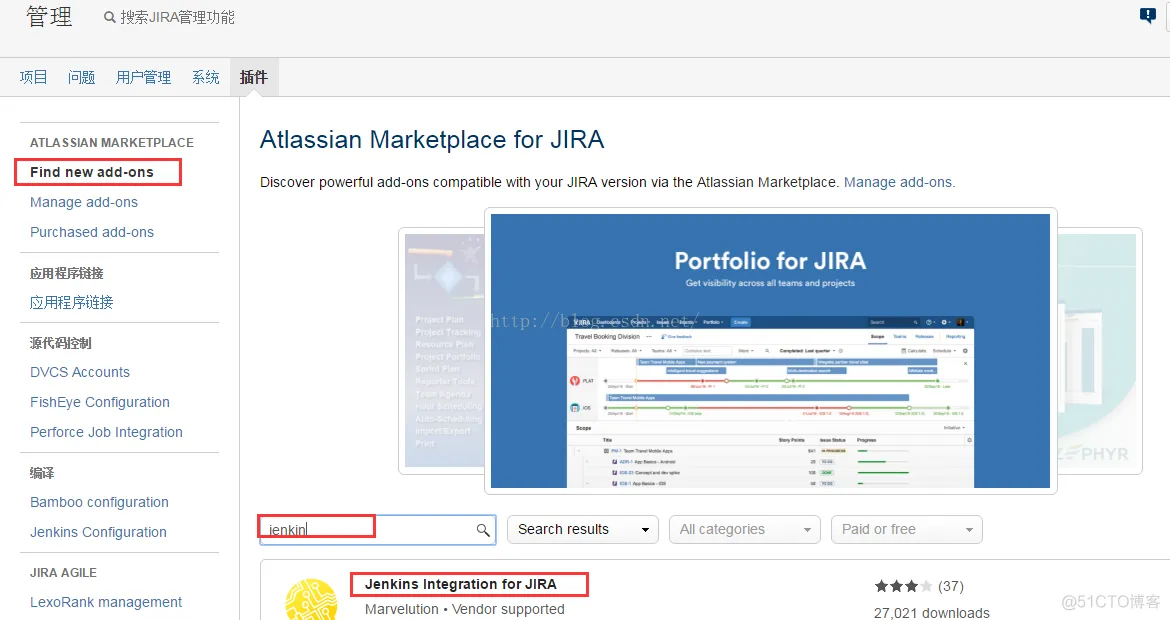Click the Manage add-ons link in description
The image size is (1170, 620).
pyautogui.click(x=899, y=182)
